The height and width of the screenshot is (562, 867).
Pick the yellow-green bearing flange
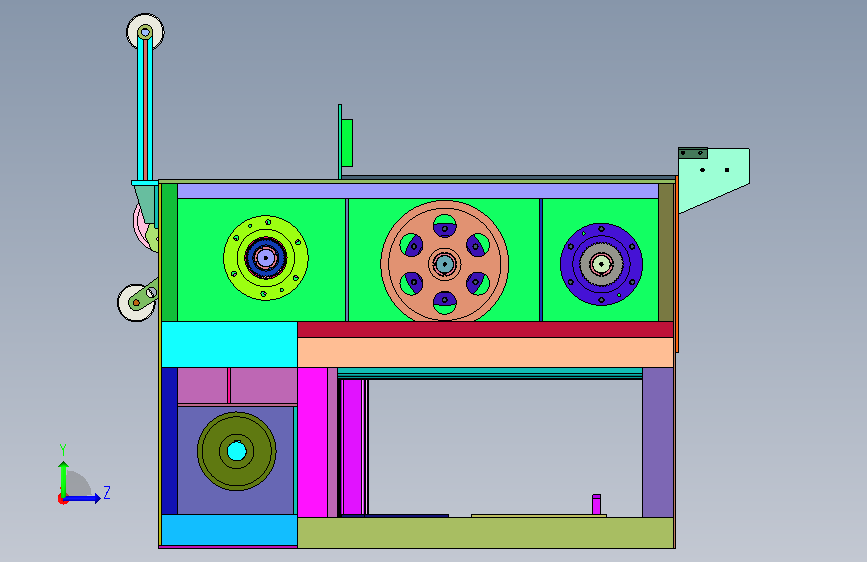click(266, 258)
